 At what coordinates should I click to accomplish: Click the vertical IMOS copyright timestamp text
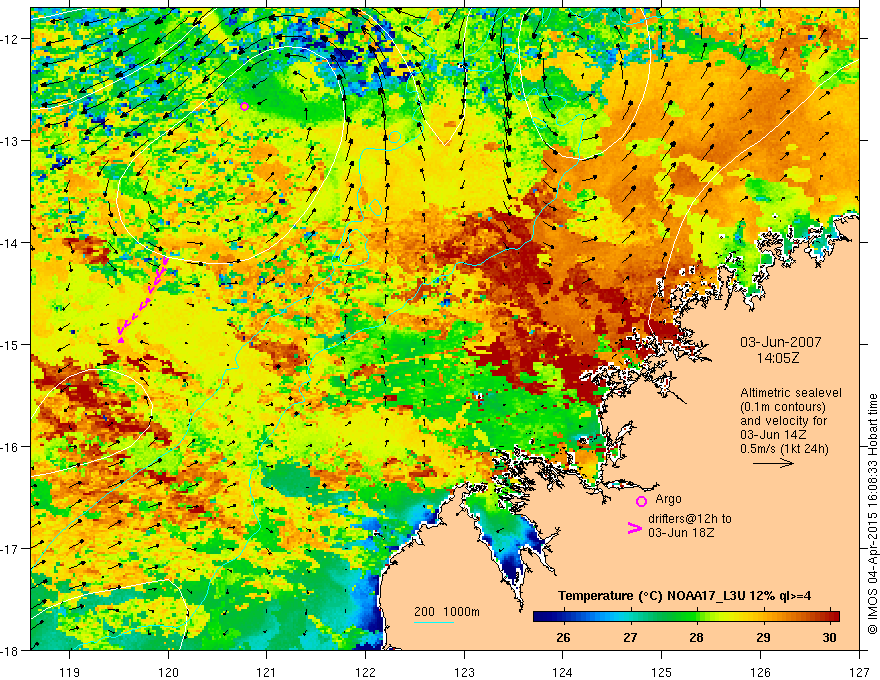(872, 513)
